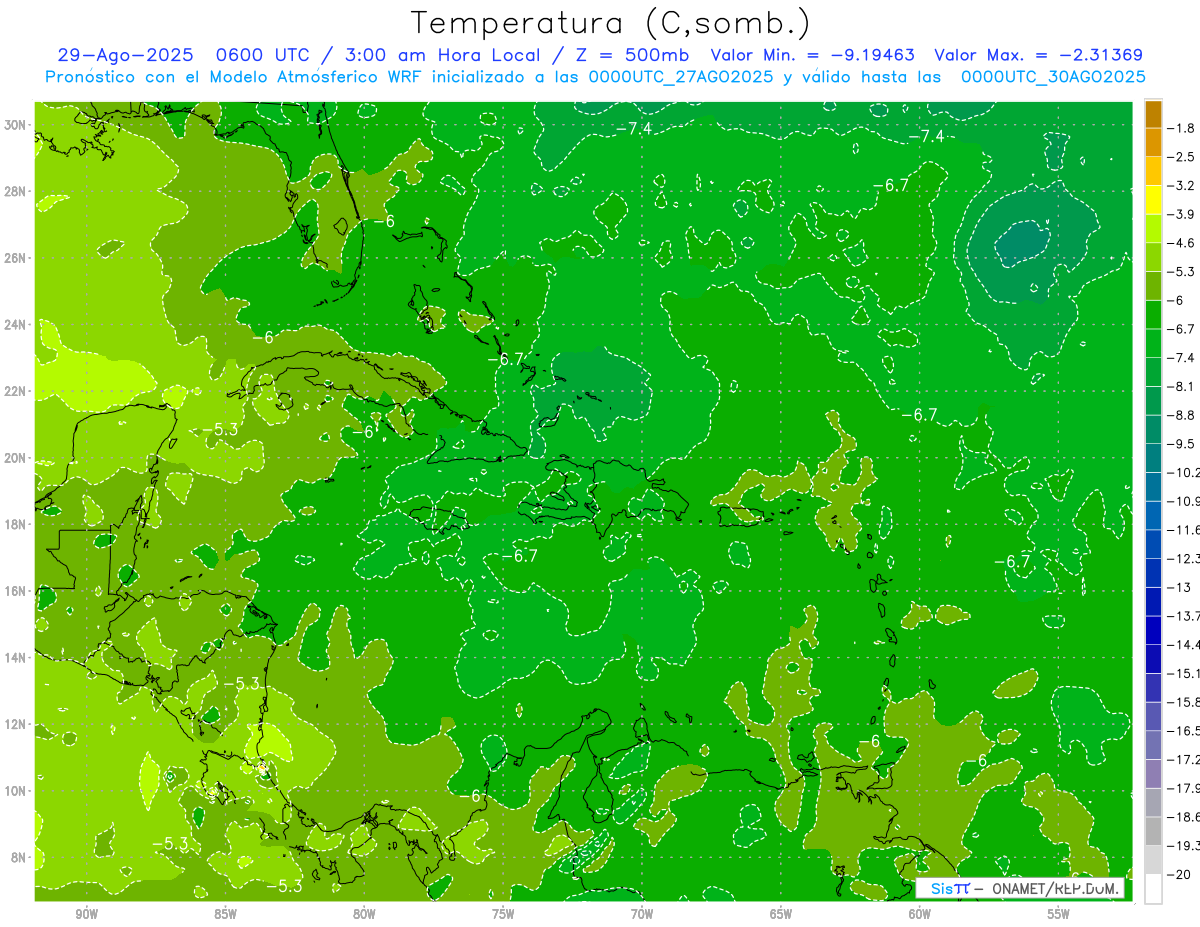The image size is (1200, 927).
Task: Click the '-12.3' color scale label
Action: 1183,559
